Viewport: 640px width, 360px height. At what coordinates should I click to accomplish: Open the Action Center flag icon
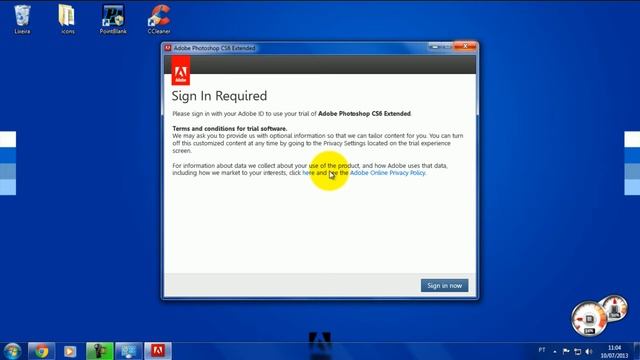[x=566, y=351]
